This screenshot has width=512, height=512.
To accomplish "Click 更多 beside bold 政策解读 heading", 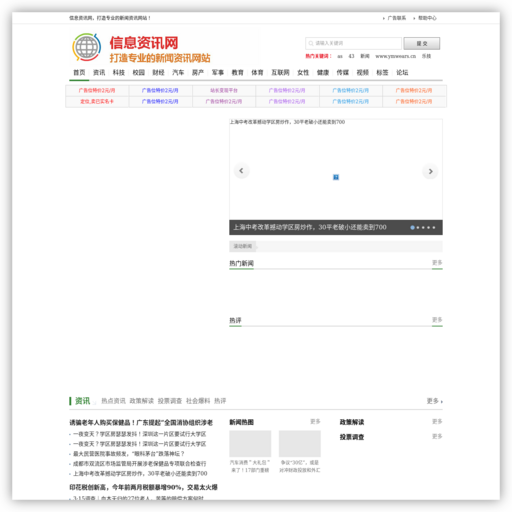I will 437,422.
